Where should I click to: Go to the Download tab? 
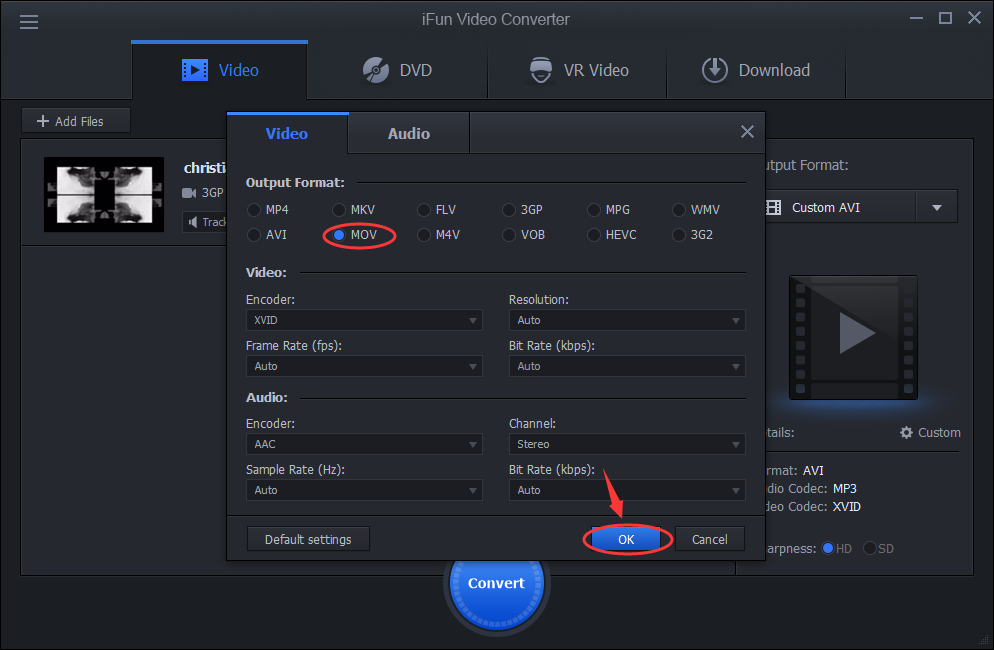point(756,70)
